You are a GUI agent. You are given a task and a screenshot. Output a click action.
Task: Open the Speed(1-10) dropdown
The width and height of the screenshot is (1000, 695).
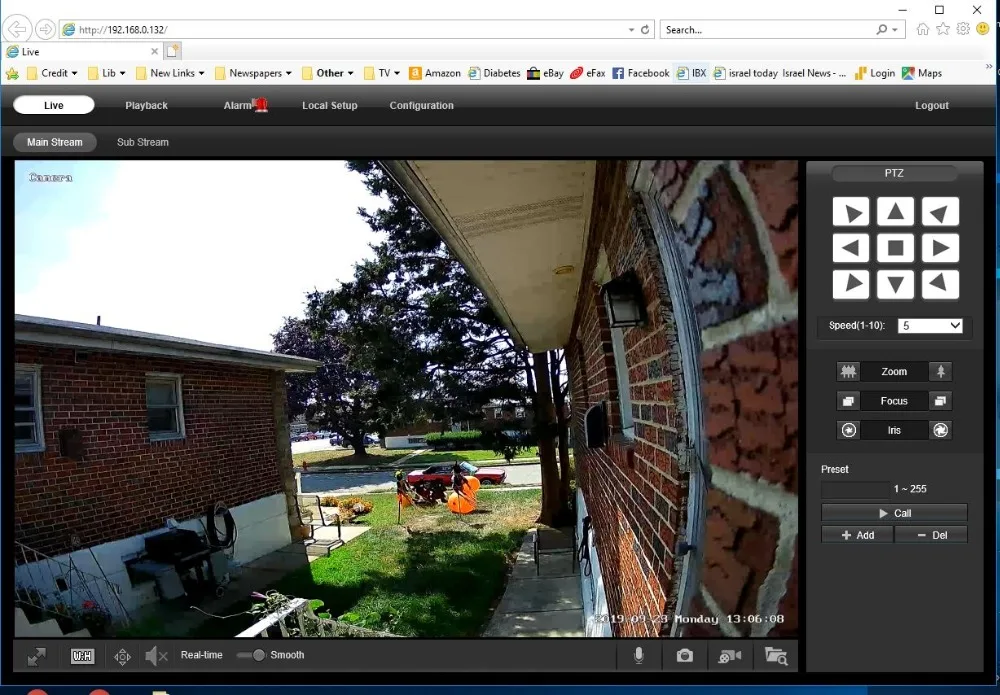pyautogui.click(x=930, y=326)
